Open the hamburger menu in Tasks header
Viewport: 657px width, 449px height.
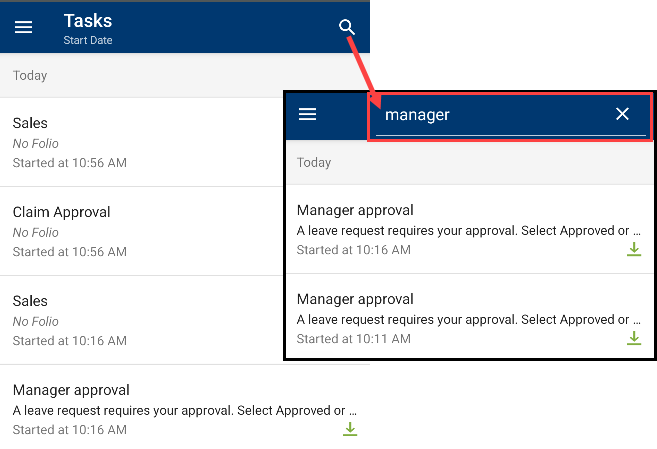coord(23,27)
